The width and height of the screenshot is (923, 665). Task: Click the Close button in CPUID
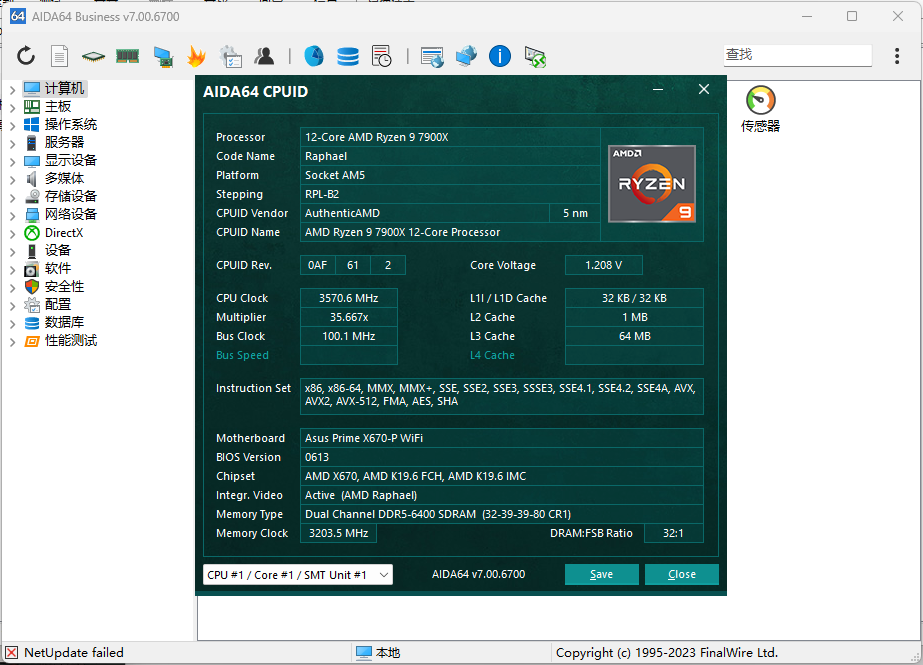pos(682,574)
